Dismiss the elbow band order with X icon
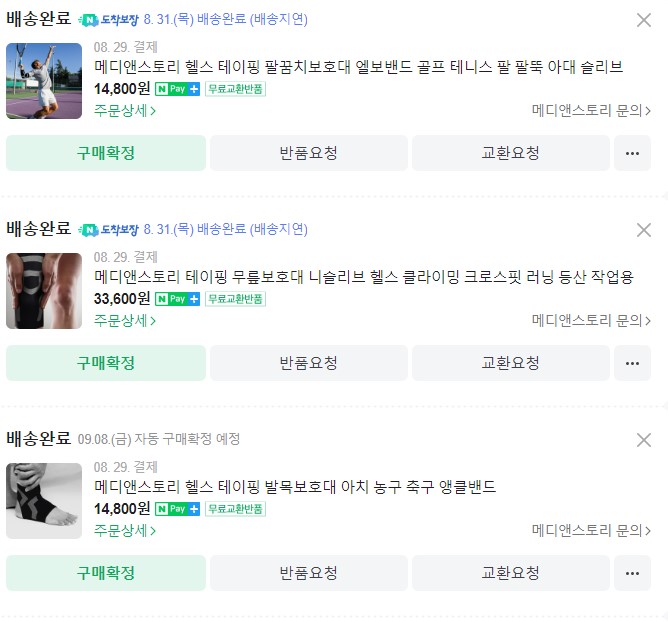 click(643, 20)
